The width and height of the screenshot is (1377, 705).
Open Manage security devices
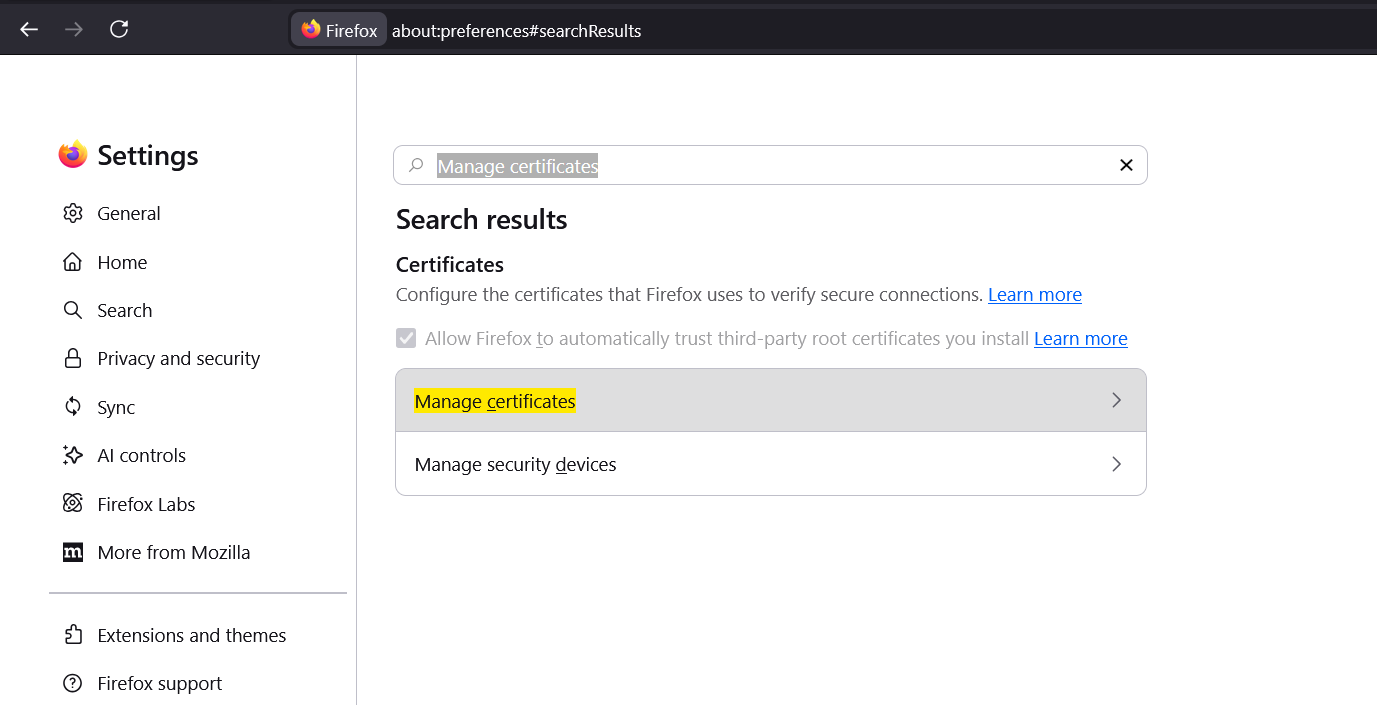pyautogui.click(x=770, y=464)
